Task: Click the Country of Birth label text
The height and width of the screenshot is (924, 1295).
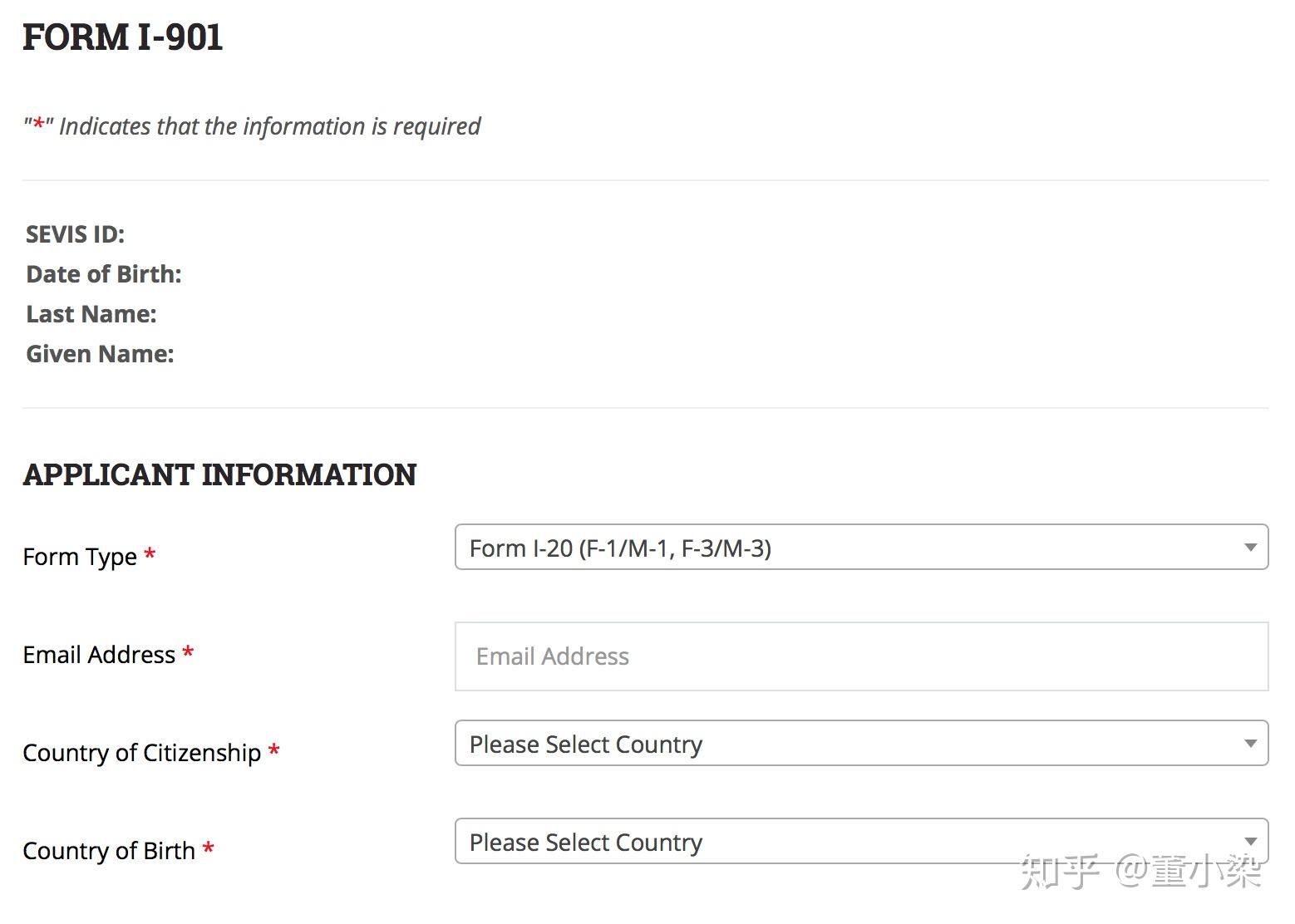Action: 109,851
